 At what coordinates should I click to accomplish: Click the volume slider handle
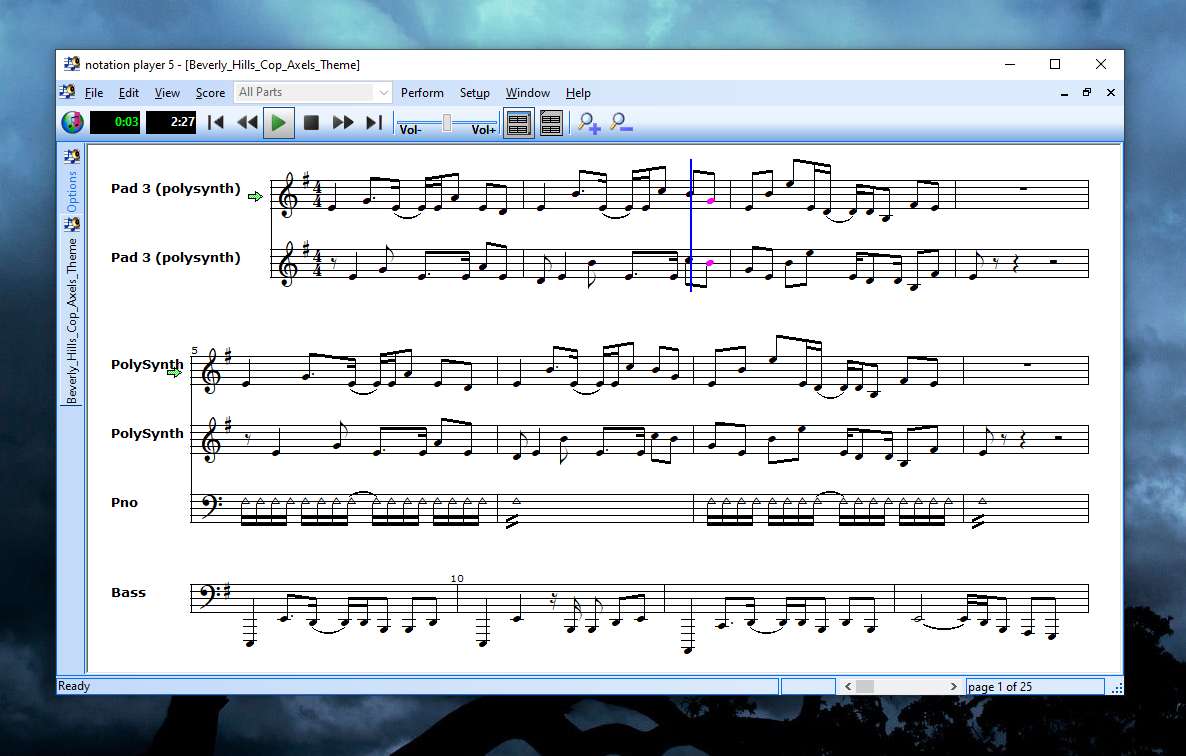pyautogui.click(x=447, y=122)
